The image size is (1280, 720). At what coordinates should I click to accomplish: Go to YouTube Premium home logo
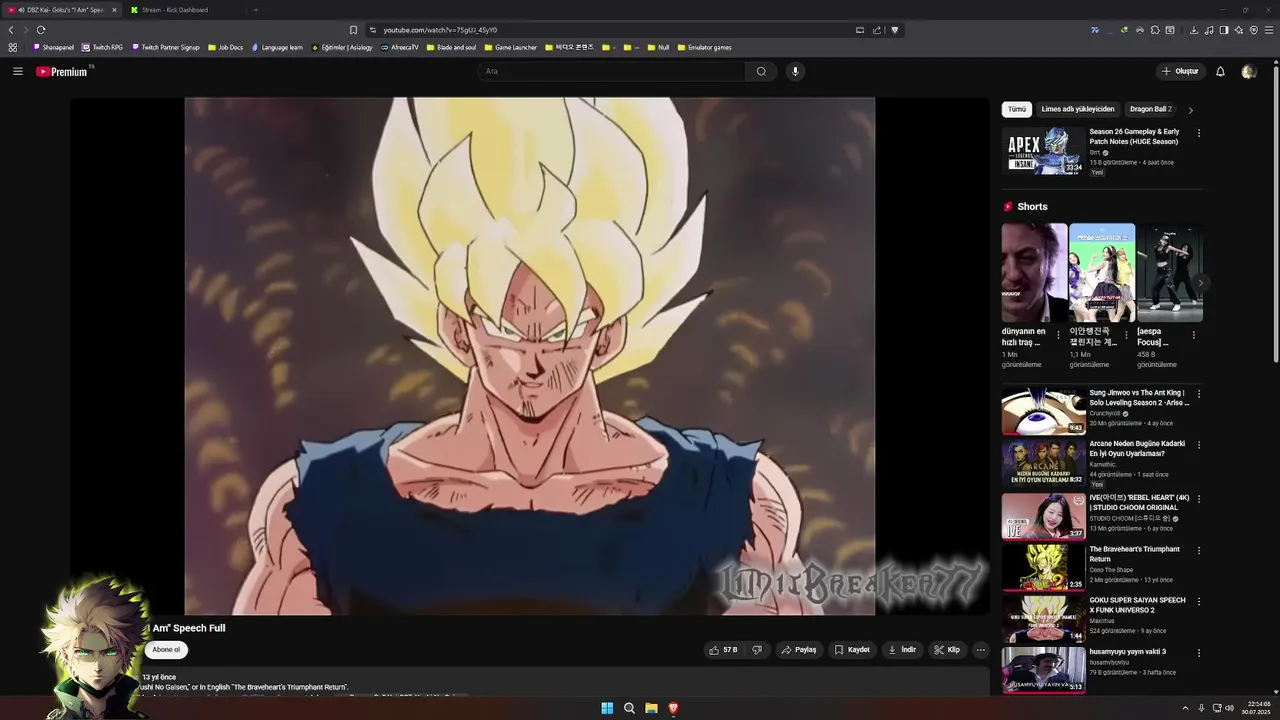63,71
